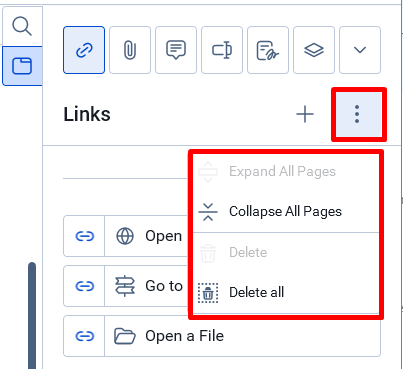Open the Attachments paperclip panel
403x369 pixels.
pos(130,50)
